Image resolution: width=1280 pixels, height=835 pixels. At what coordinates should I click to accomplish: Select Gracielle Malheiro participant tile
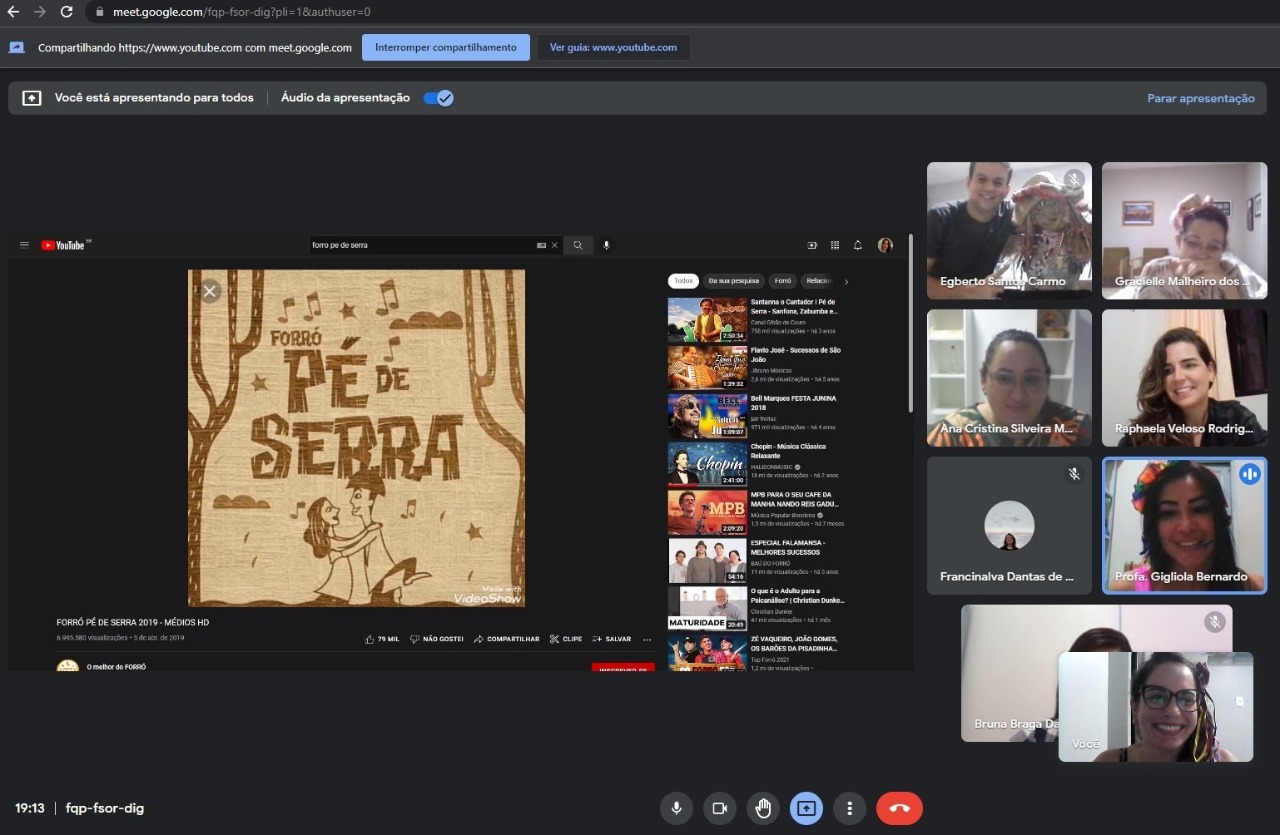(1184, 231)
